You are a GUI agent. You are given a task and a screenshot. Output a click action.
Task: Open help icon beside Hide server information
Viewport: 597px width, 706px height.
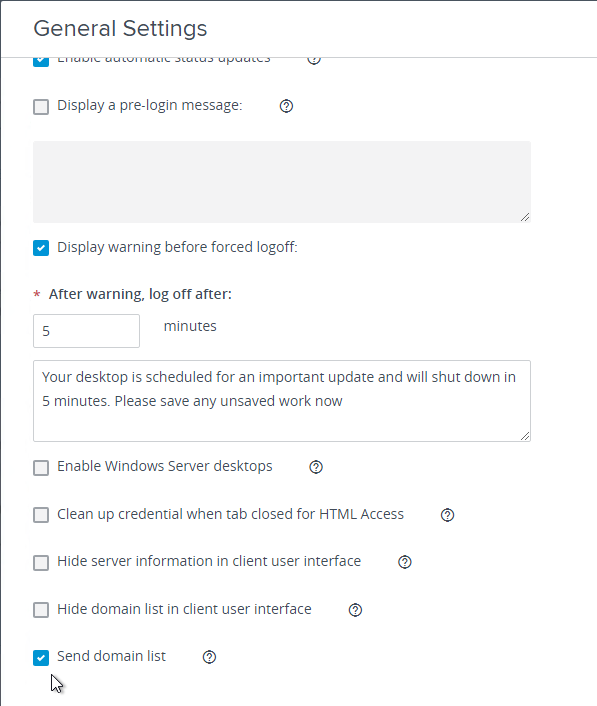(x=405, y=562)
